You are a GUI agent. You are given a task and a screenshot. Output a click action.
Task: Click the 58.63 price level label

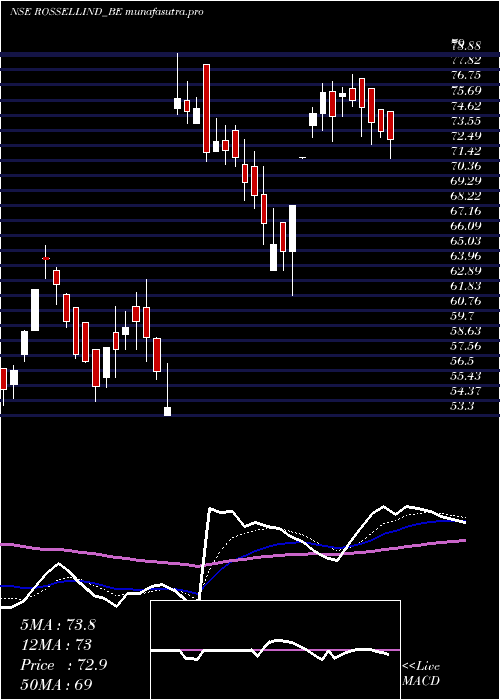click(x=466, y=331)
